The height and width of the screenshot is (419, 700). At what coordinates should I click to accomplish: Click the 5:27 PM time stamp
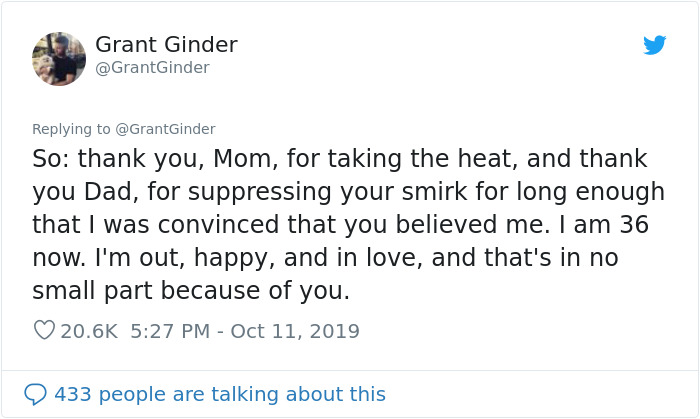click(169, 330)
